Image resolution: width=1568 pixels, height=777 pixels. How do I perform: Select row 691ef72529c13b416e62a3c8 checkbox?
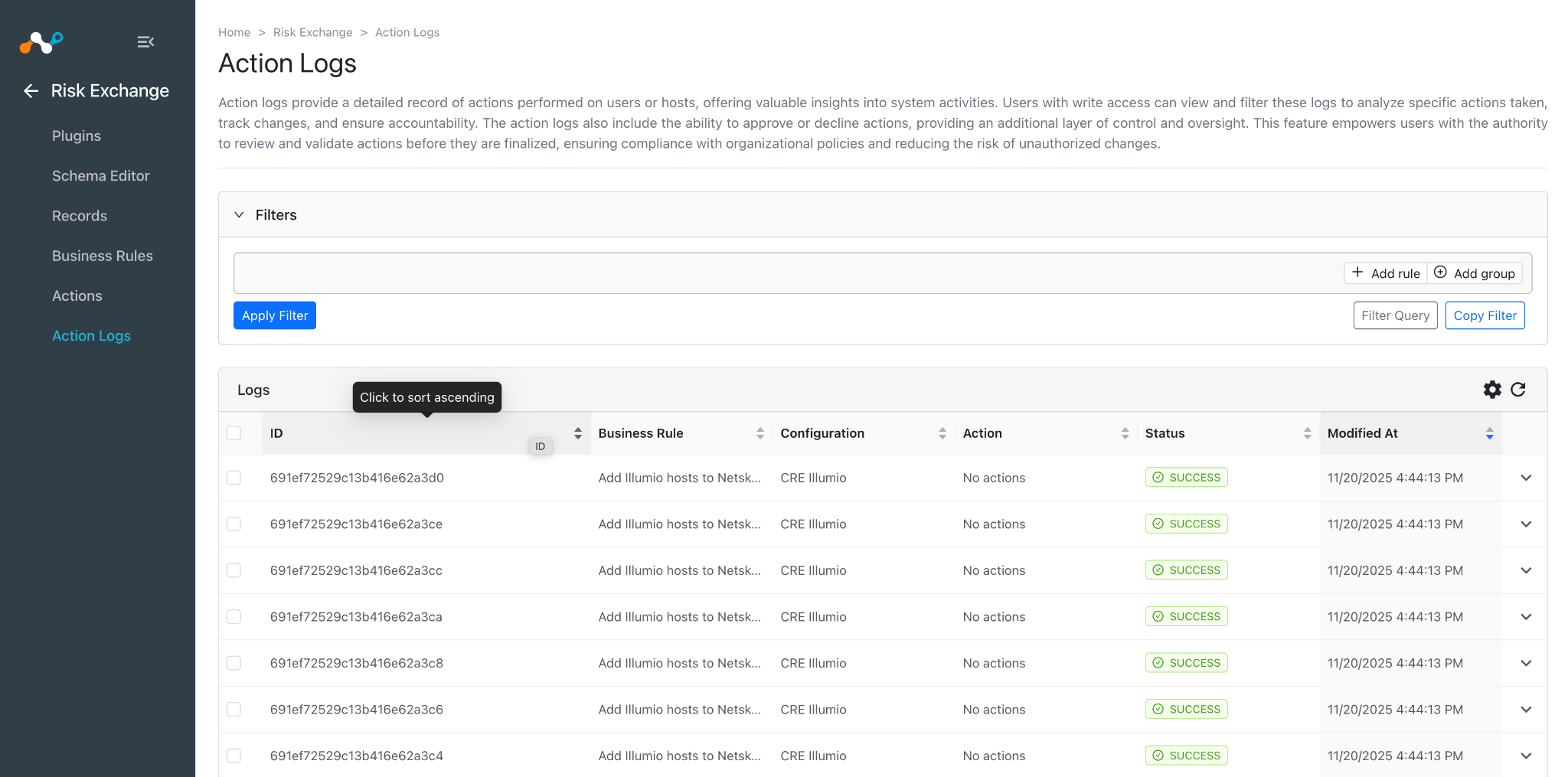(234, 663)
